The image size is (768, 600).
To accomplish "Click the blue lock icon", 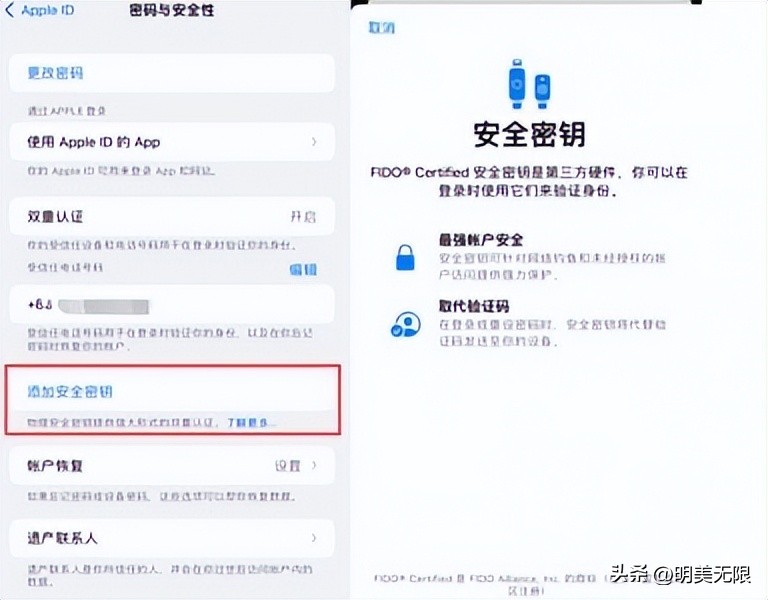I will pos(405,258).
